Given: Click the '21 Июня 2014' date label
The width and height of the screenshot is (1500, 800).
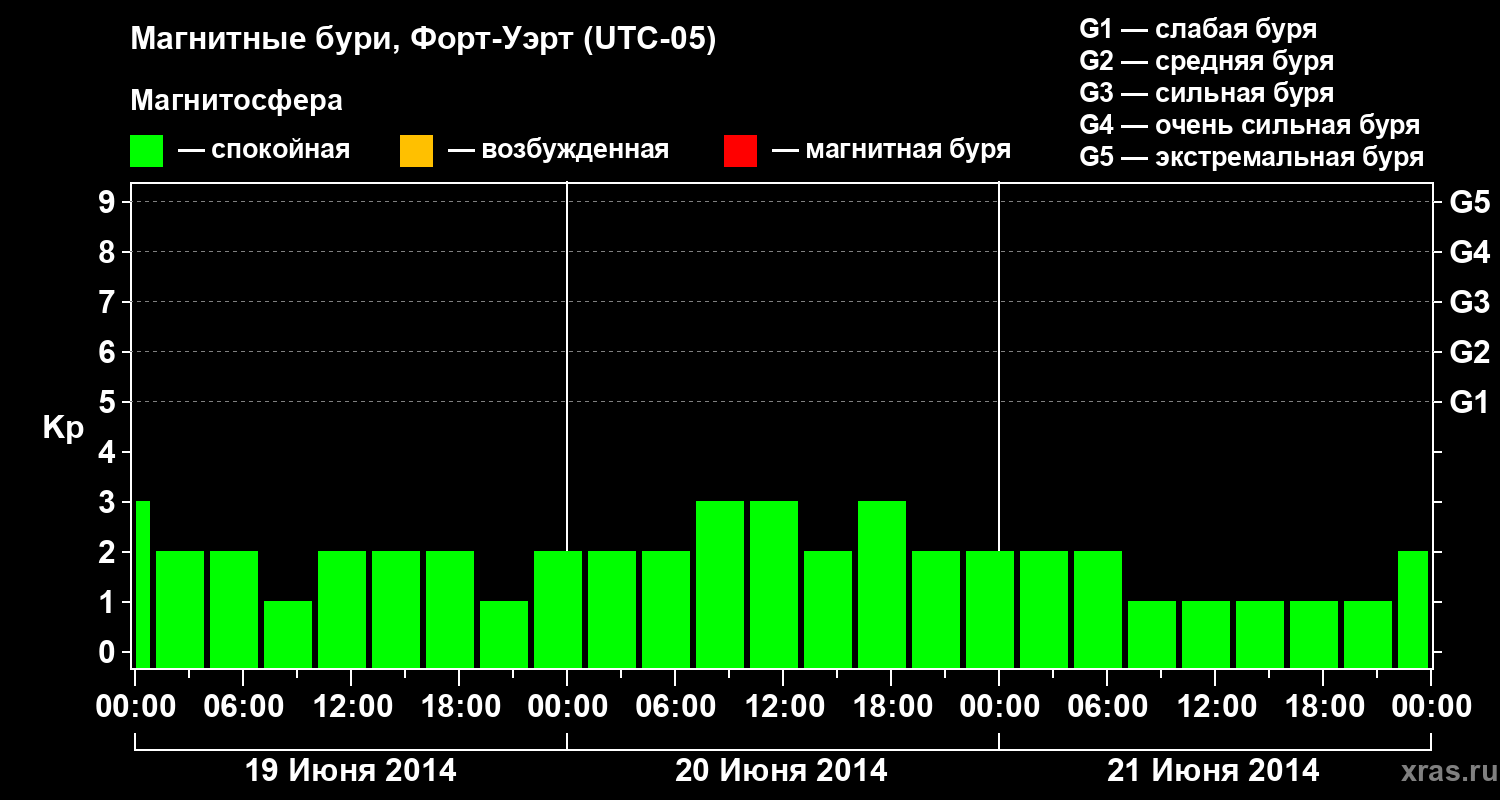Looking at the screenshot, I should click(1213, 771).
